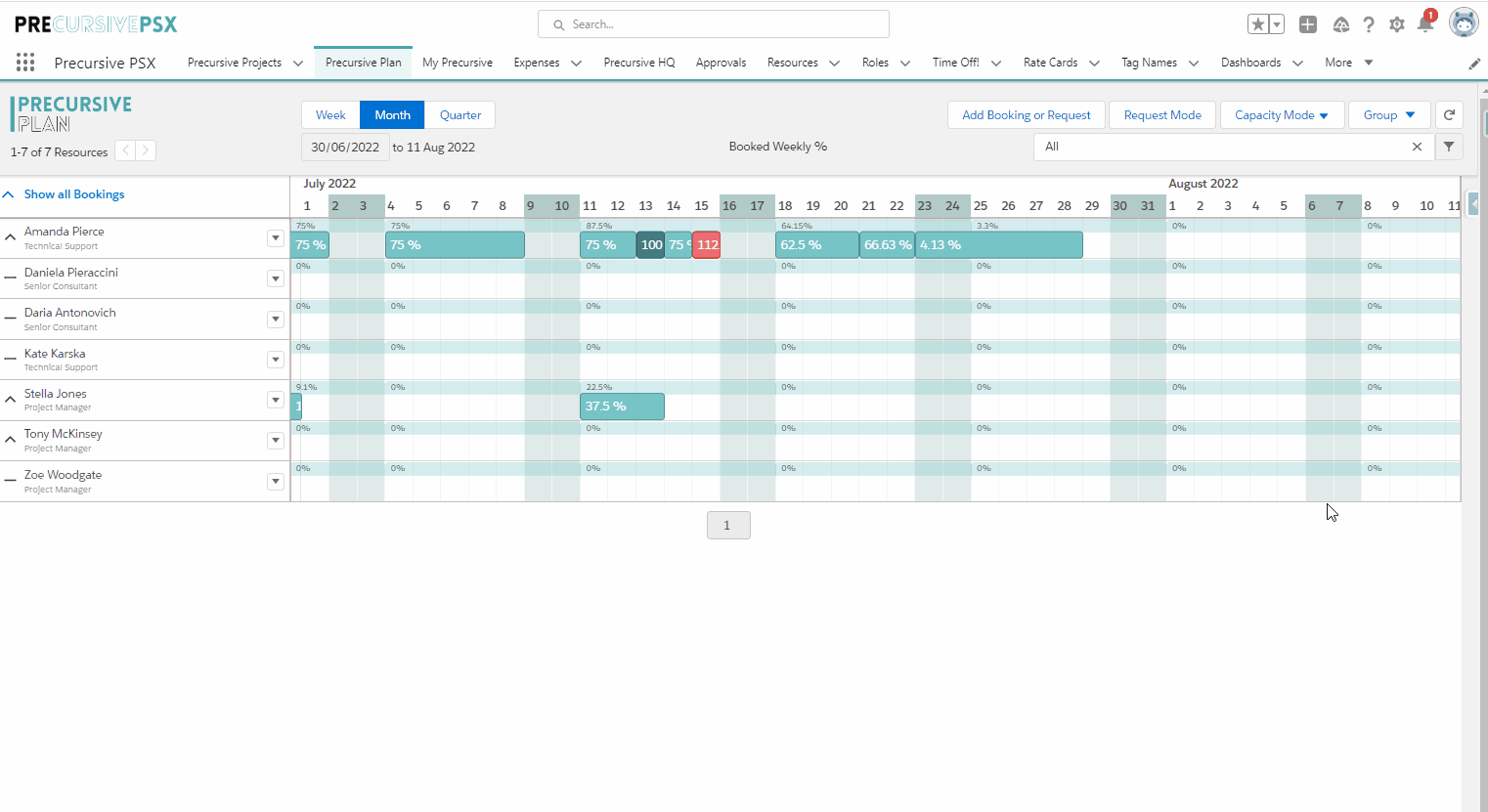Switch to the Quarter view tab
This screenshot has width=1488, height=812.
(x=460, y=114)
